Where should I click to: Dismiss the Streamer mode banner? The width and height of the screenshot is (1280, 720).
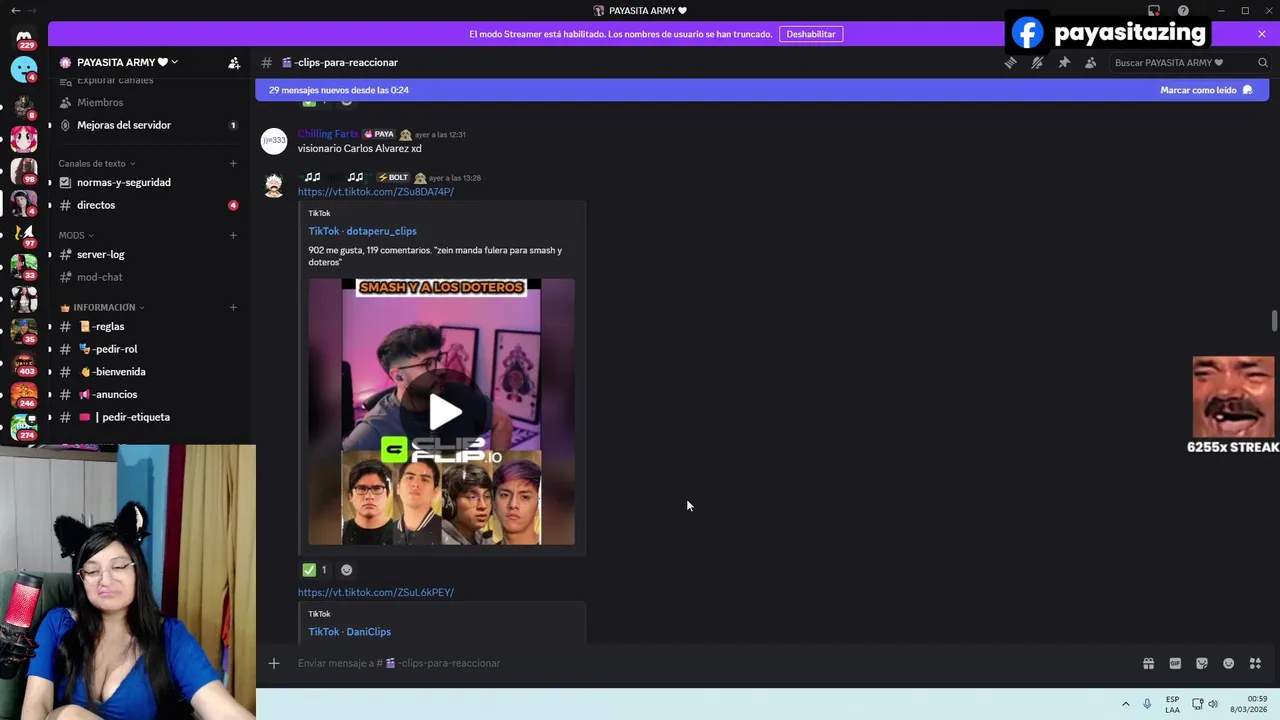click(x=1262, y=34)
